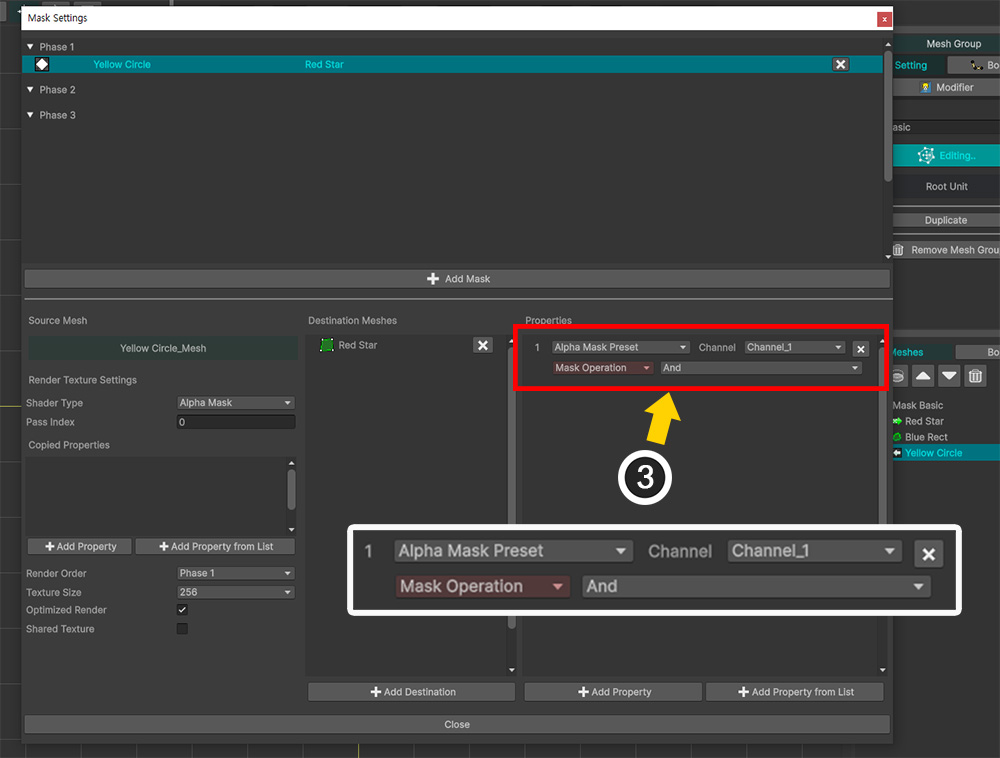Image resolution: width=1000 pixels, height=758 pixels.
Task: Click the Modifier tab icon in right panel
Action: [x=926, y=87]
